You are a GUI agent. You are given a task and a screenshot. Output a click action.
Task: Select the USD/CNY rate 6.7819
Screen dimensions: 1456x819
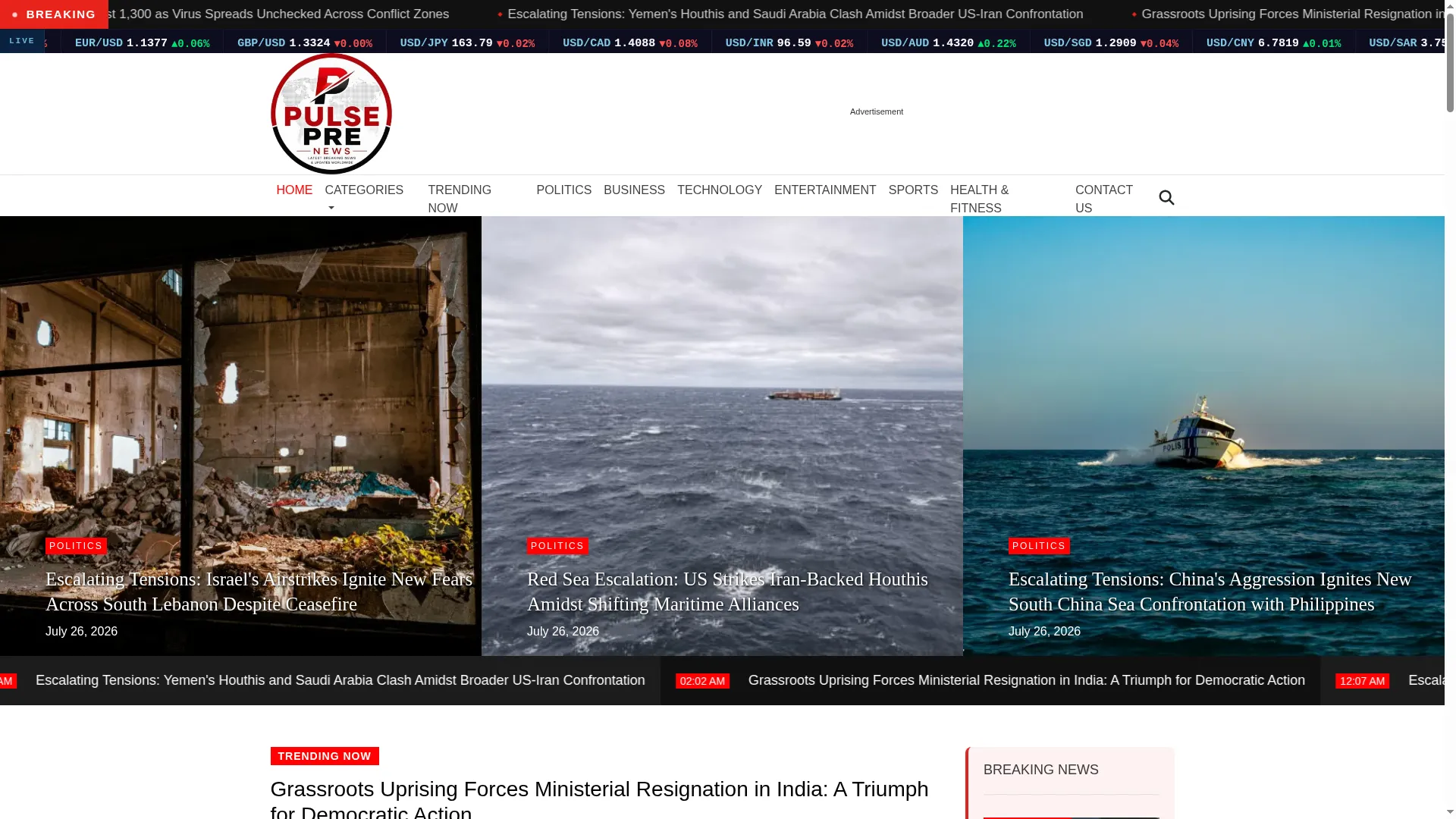coord(1279,43)
